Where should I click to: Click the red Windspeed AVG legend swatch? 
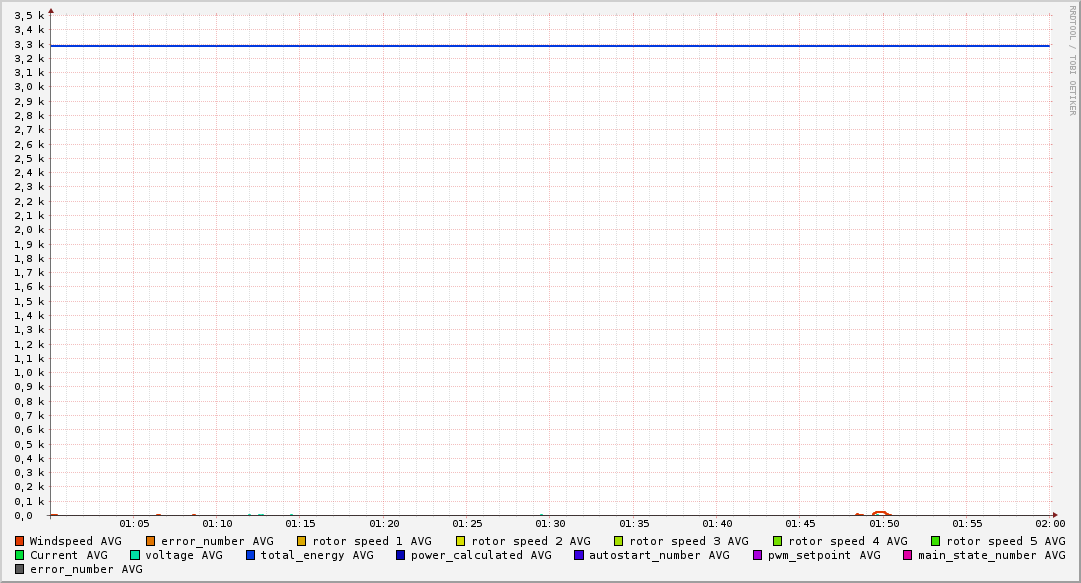pyautogui.click(x=20, y=541)
